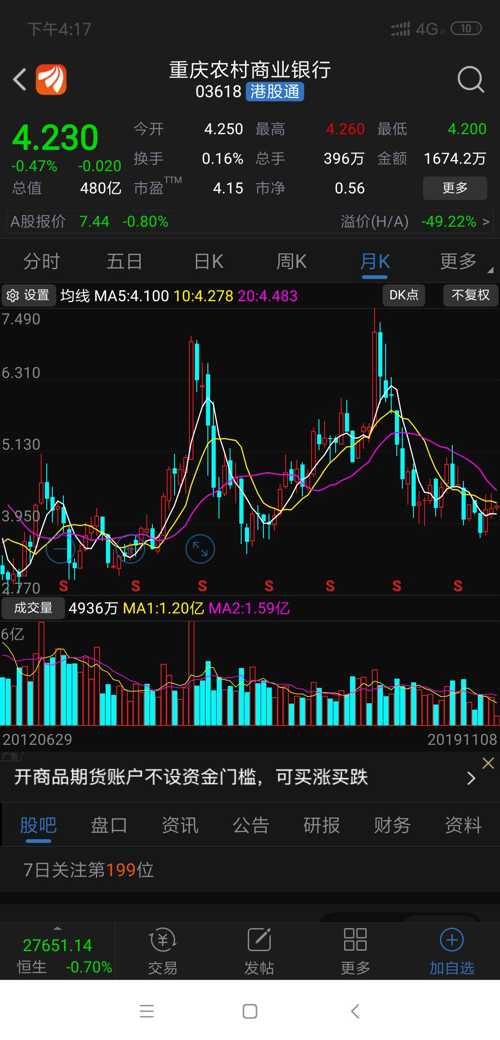Viewport: 500px width, 1040px height.
Task: Open the orange Eastmoney app logo
Action: pos(51,80)
